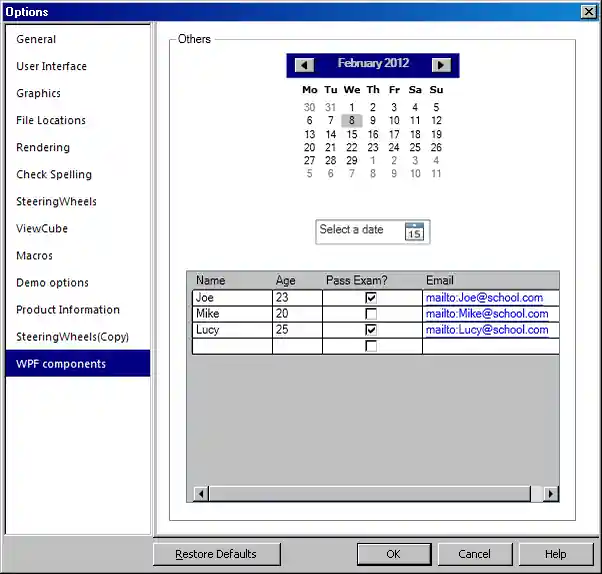The height and width of the screenshot is (574, 602).
Task: Open Joe's mailto email link
Action: tap(484, 298)
